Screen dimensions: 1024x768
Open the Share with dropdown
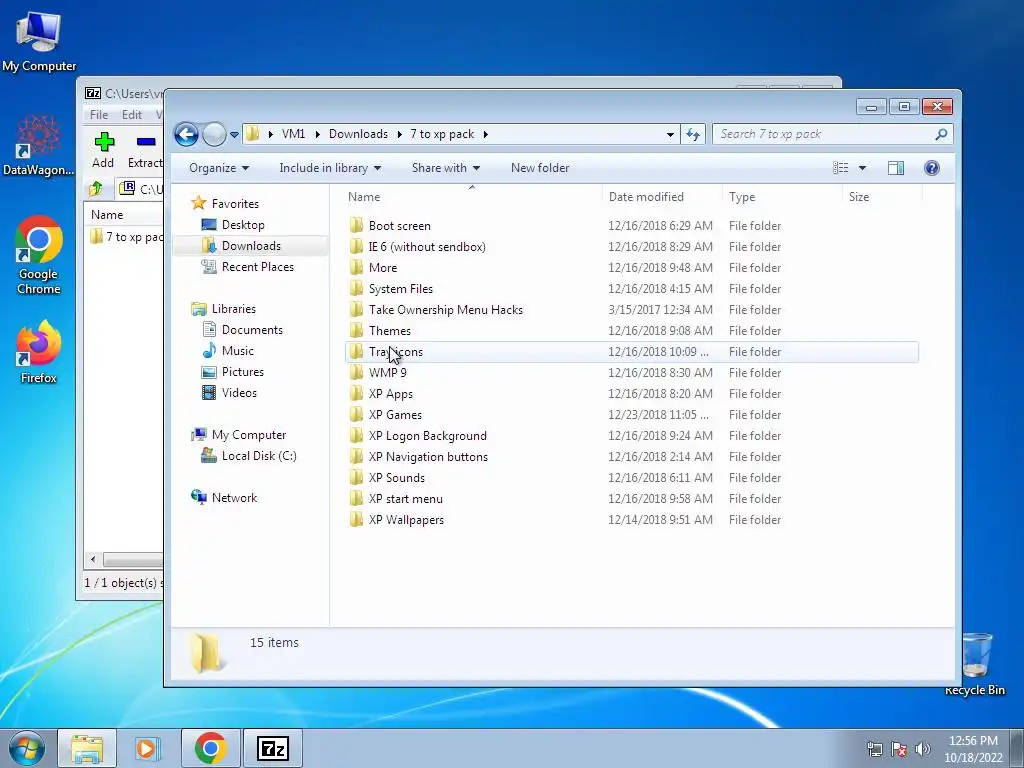point(445,168)
